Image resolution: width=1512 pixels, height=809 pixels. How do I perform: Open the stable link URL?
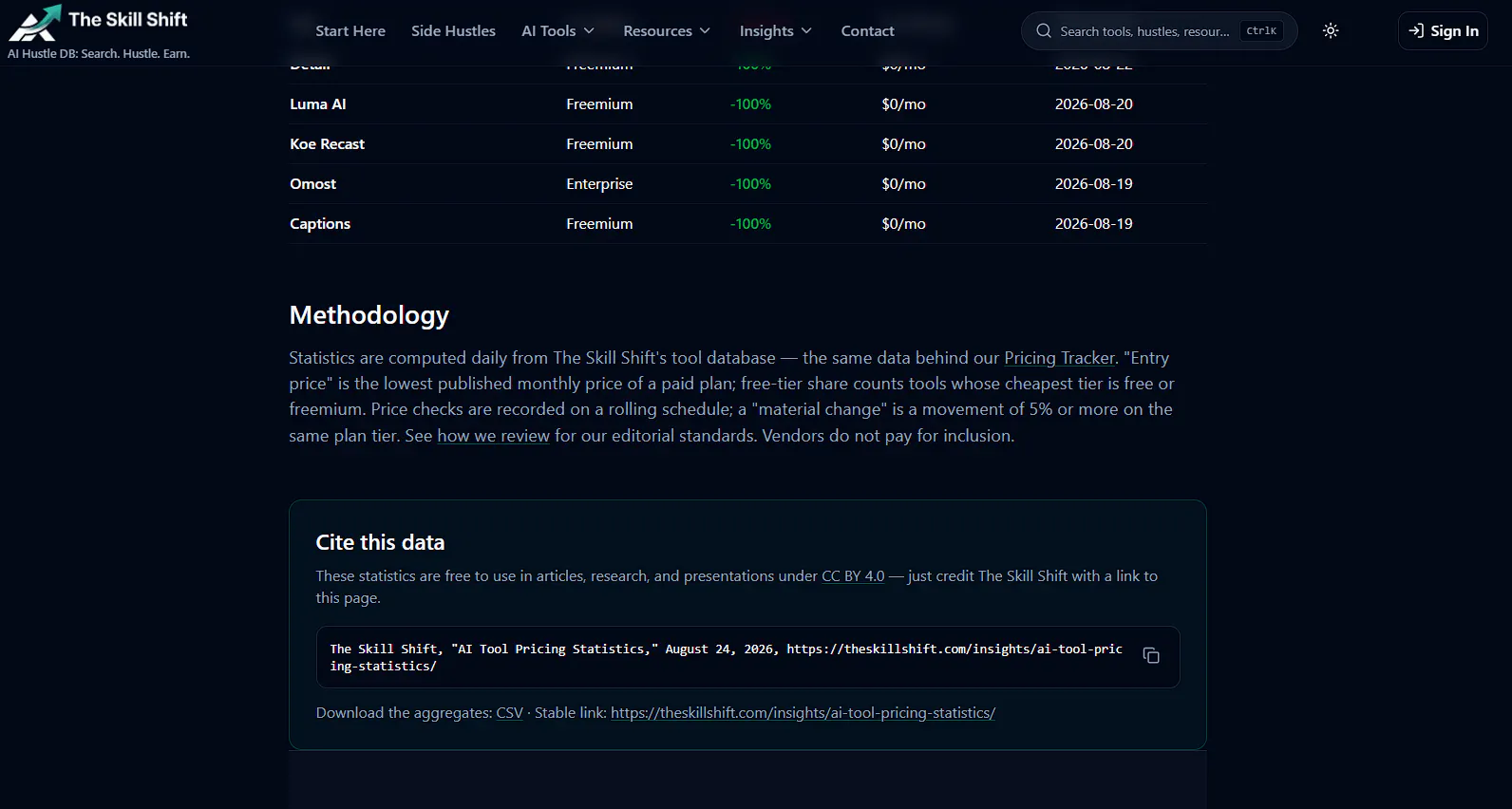803,713
